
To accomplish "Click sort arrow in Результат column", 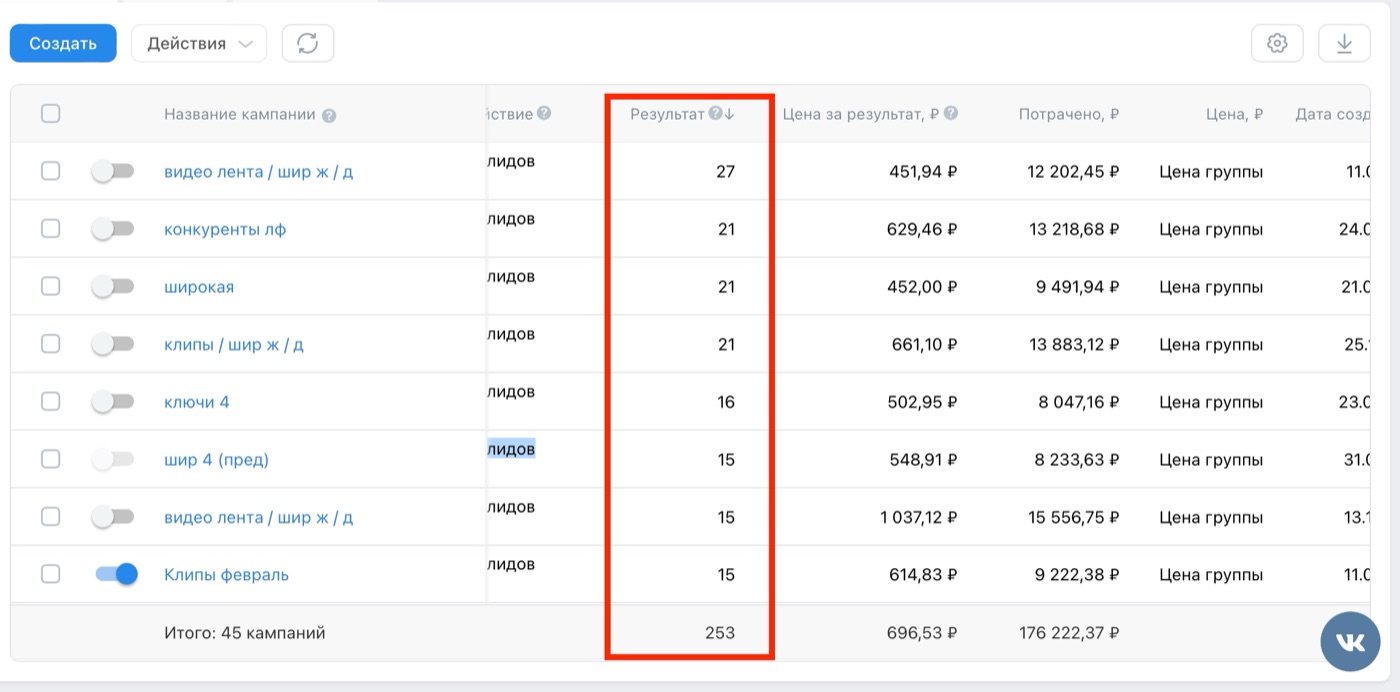I will coord(729,114).
